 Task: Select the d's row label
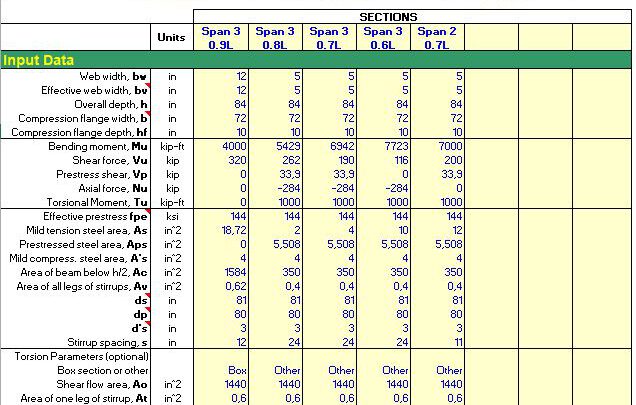point(139,329)
